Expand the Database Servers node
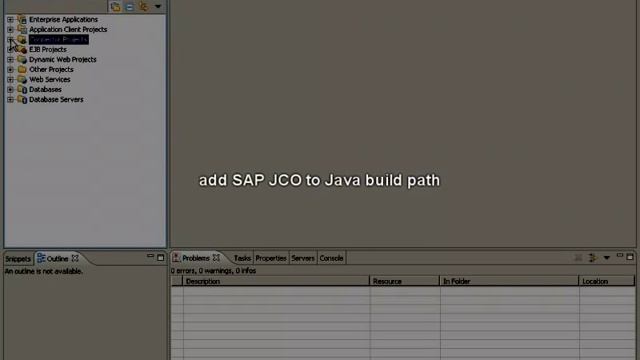 coord(10,100)
